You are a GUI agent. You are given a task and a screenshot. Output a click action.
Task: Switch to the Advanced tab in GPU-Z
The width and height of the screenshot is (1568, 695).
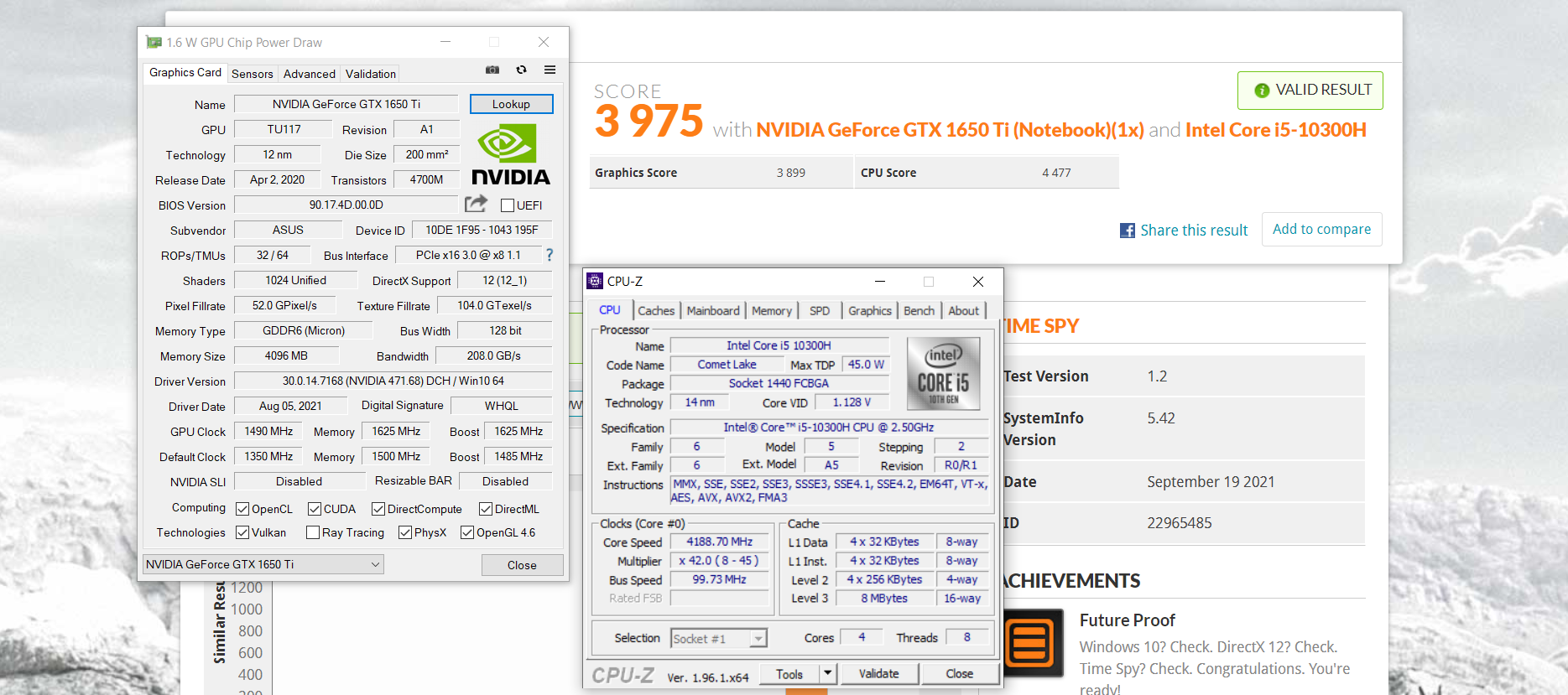click(310, 74)
